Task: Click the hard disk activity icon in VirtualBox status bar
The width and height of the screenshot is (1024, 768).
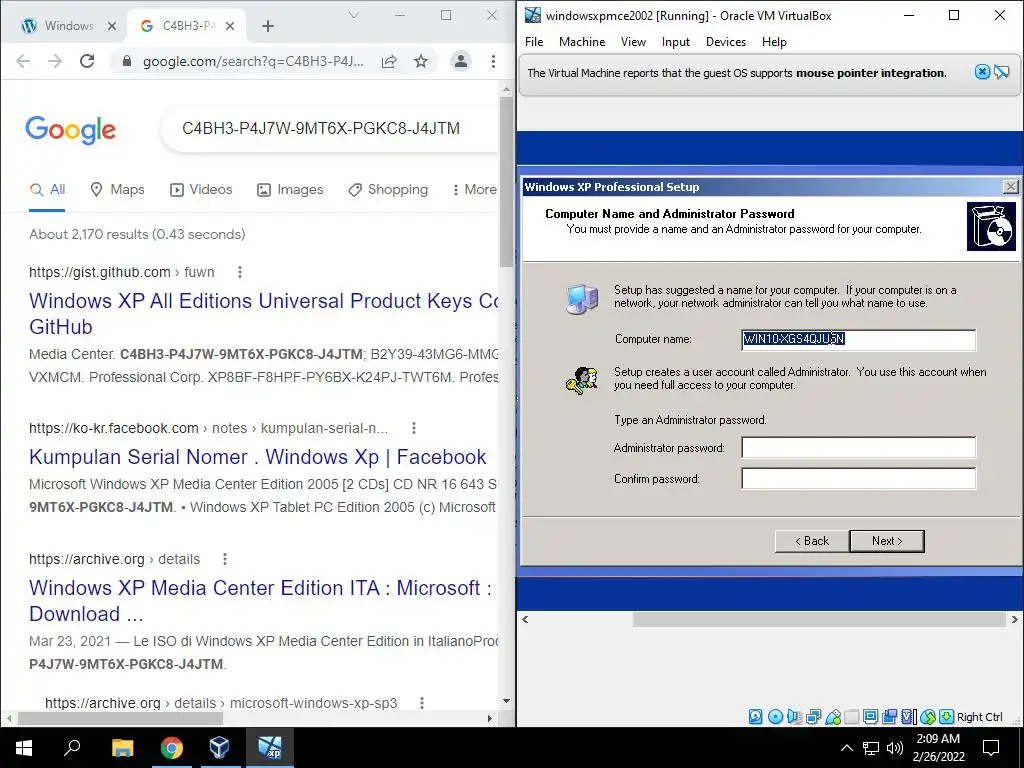Action: tap(756, 716)
